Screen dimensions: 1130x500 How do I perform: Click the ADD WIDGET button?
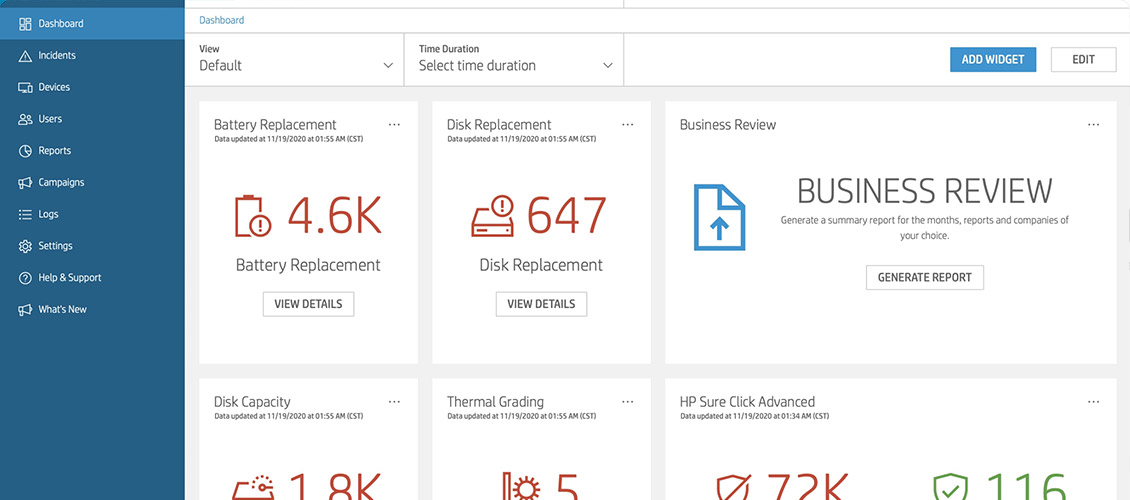point(992,60)
